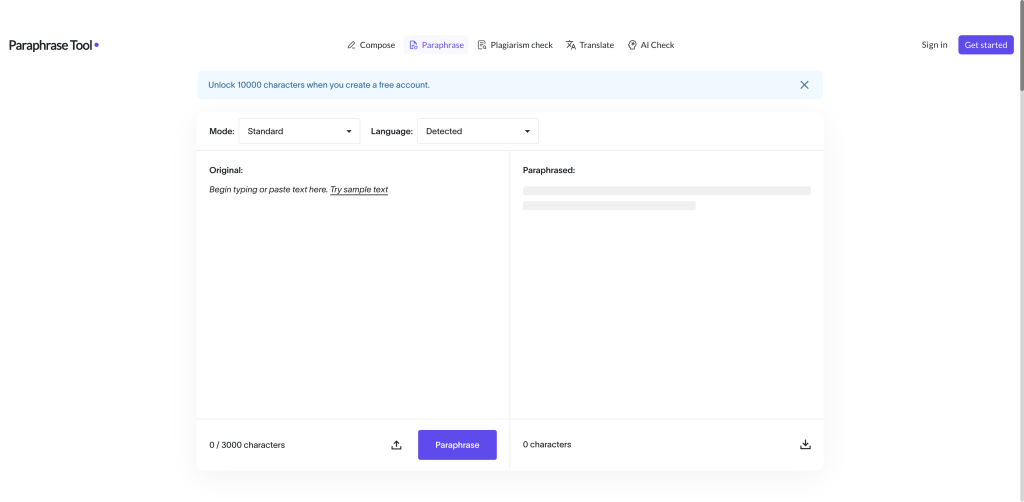Image resolution: width=1024 pixels, height=502 pixels.
Task: Click the Sign in link
Action: click(934, 45)
